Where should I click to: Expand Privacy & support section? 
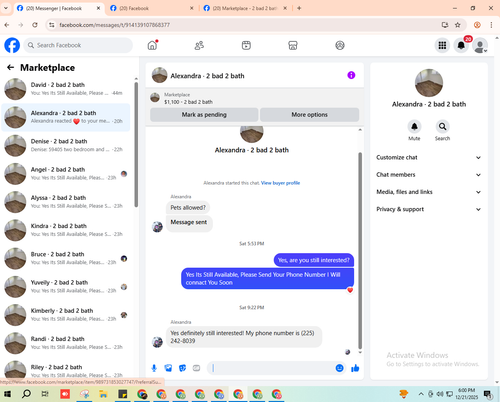[429, 209]
